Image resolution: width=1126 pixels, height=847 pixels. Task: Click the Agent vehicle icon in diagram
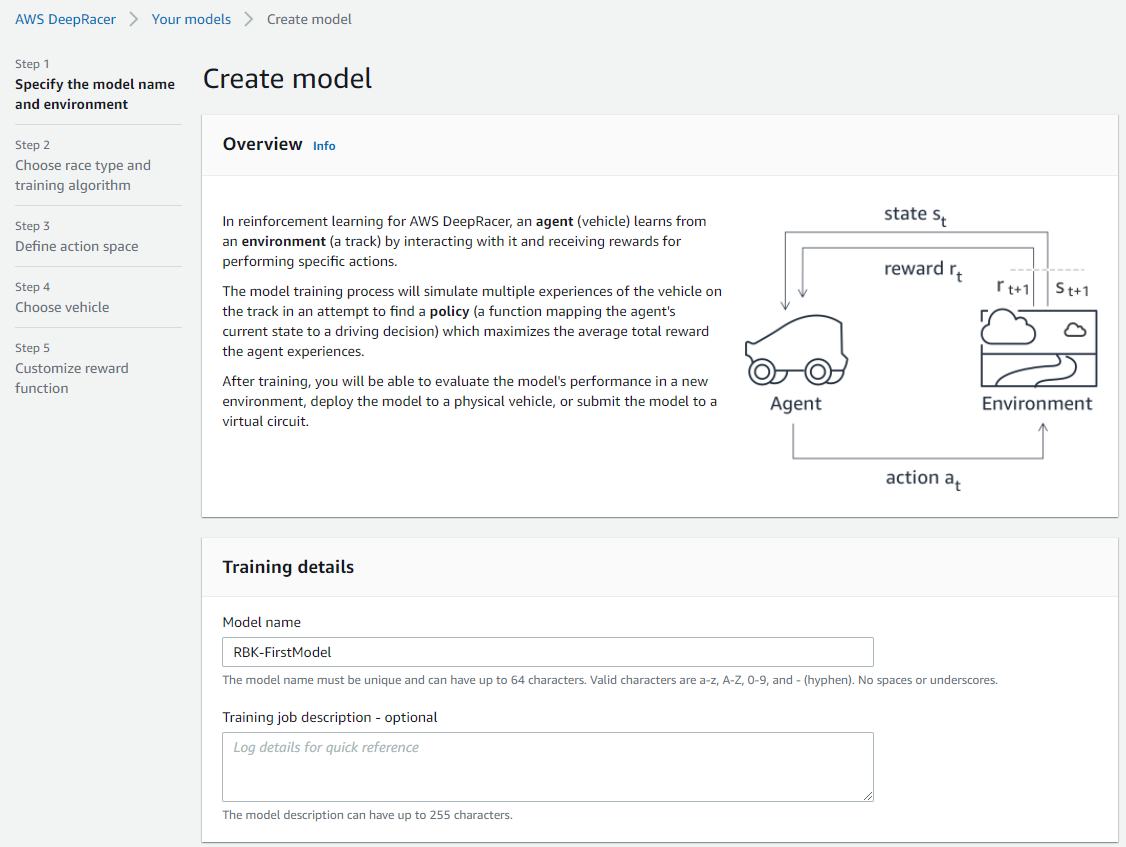796,350
